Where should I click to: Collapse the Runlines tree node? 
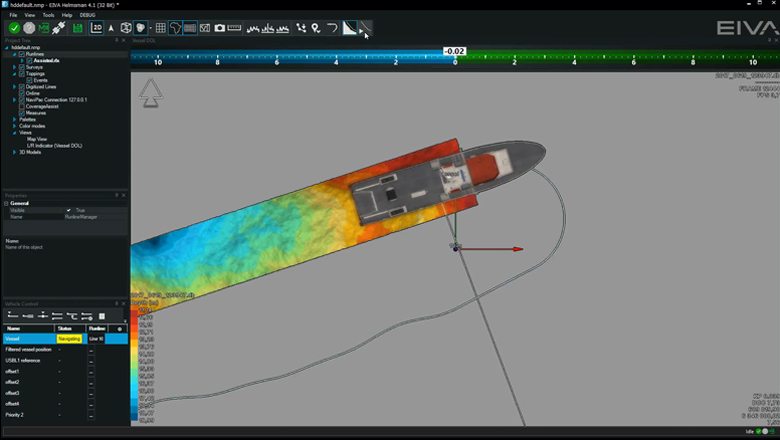tap(14, 54)
